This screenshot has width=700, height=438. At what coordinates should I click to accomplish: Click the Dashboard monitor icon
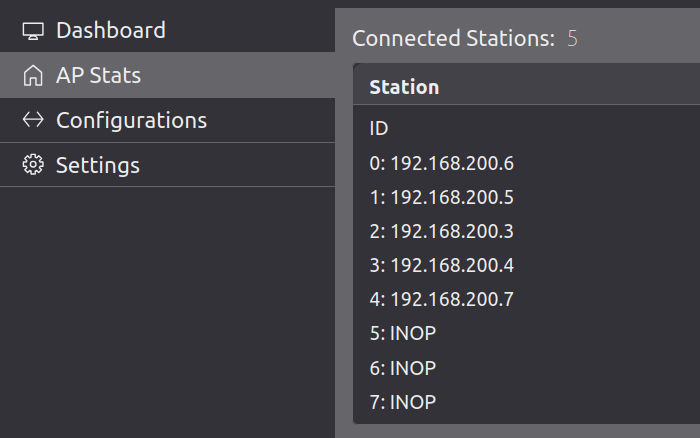click(33, 31)
